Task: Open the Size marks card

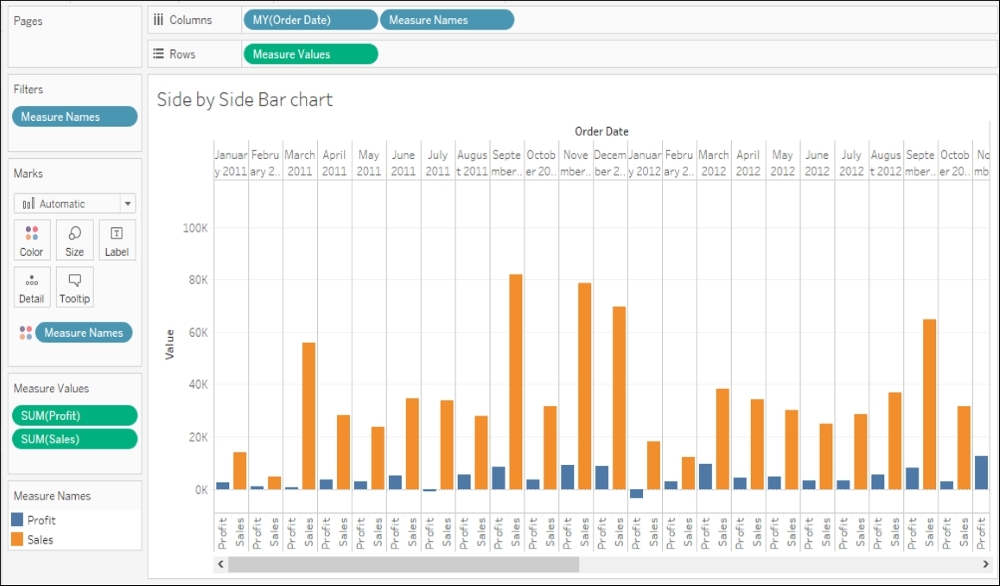Action: 75,240
